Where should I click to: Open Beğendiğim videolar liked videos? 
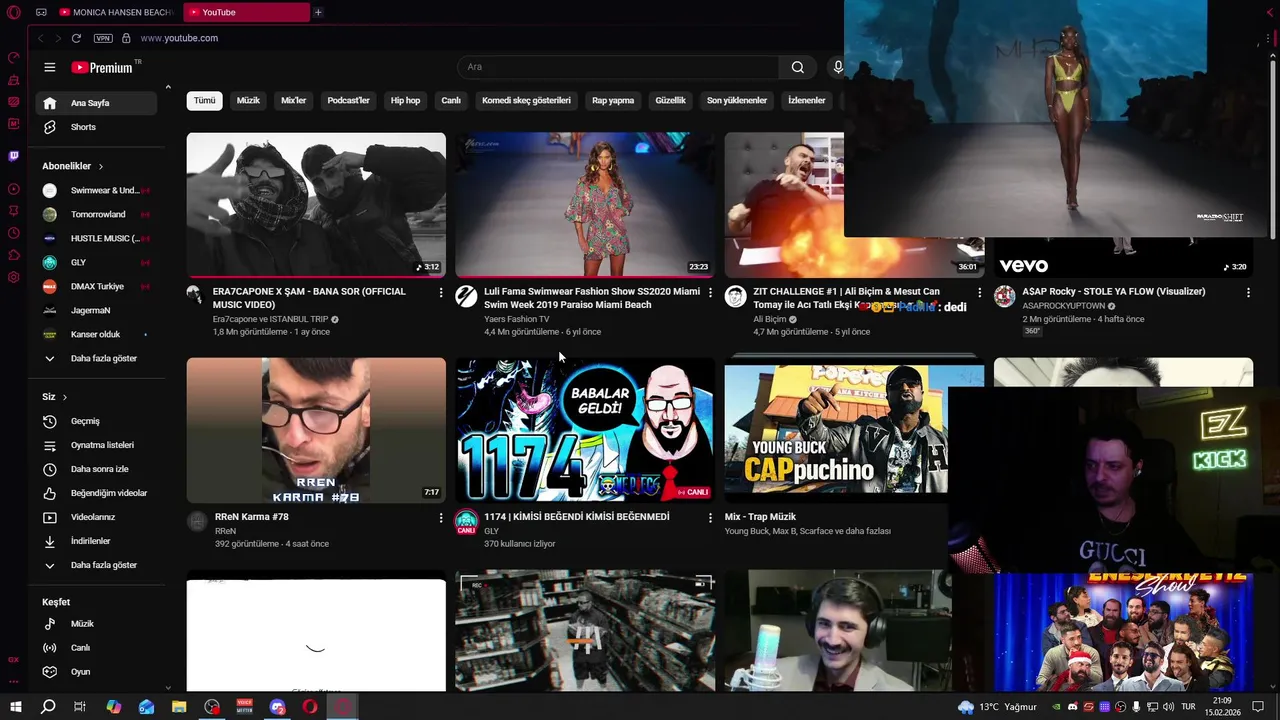[96, 493]
